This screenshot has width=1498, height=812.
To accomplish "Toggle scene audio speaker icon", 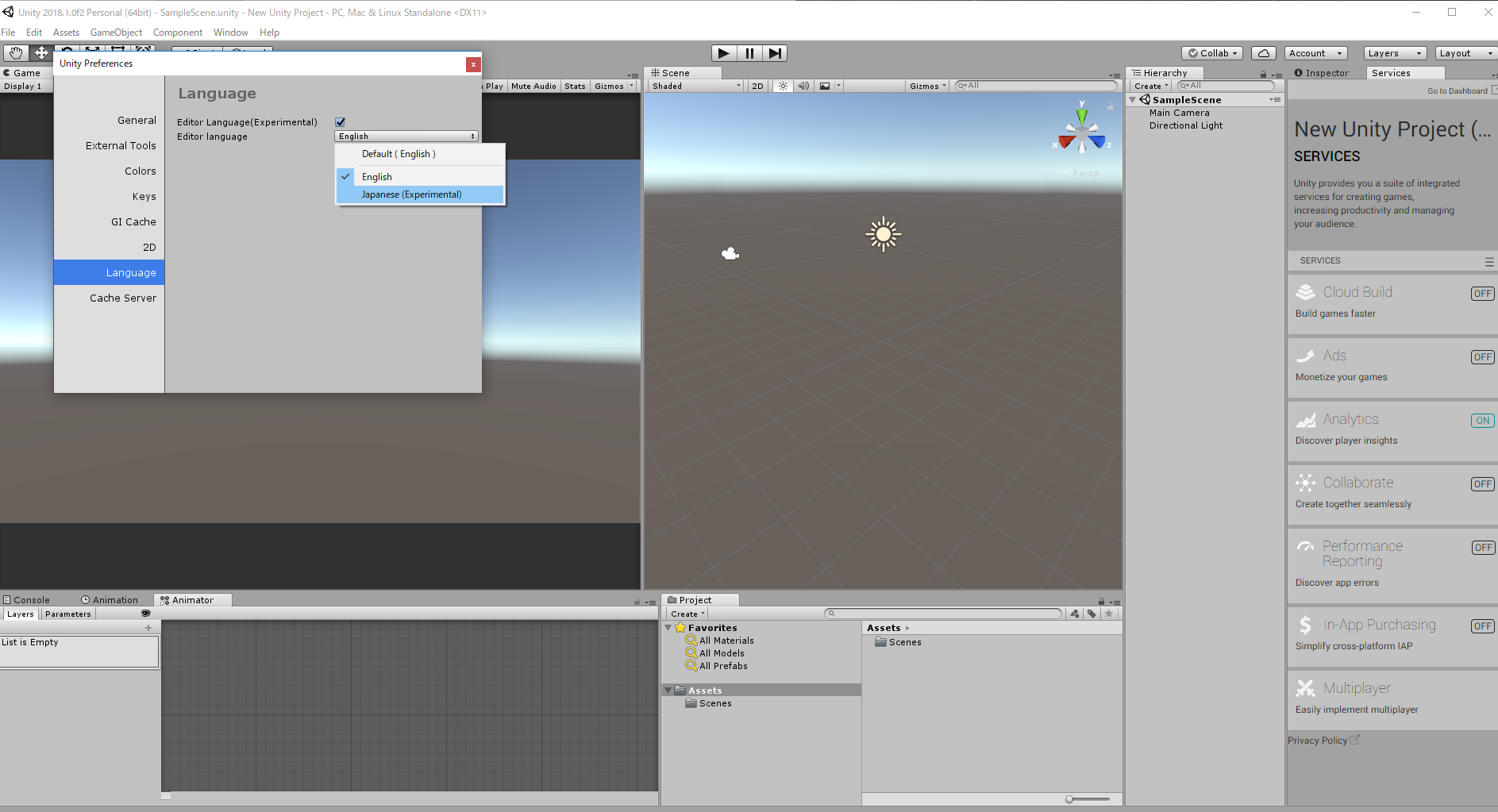I will [803, 86].
